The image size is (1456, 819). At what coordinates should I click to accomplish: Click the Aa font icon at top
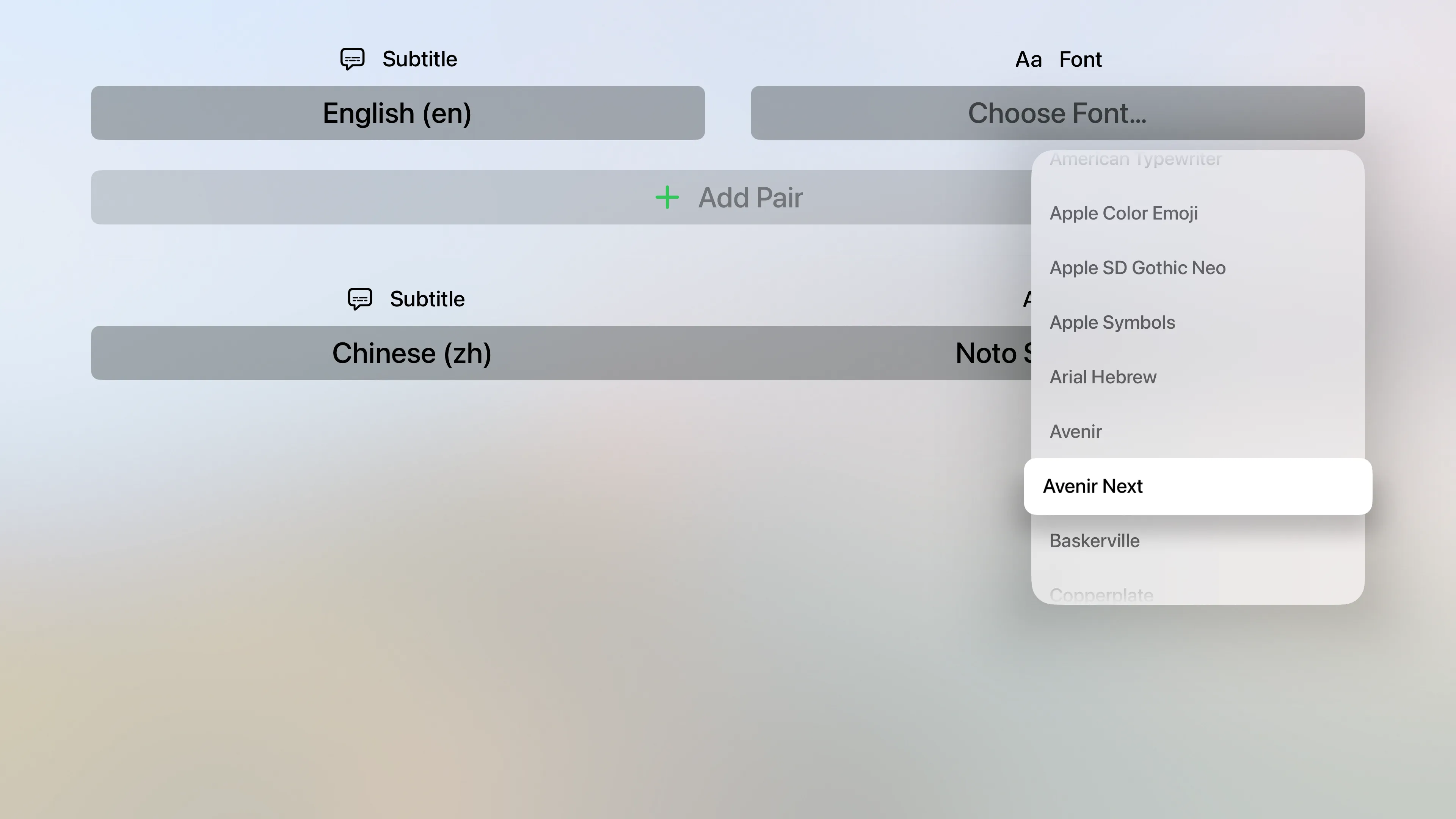pyautogui.click(x=1028, y=60)
